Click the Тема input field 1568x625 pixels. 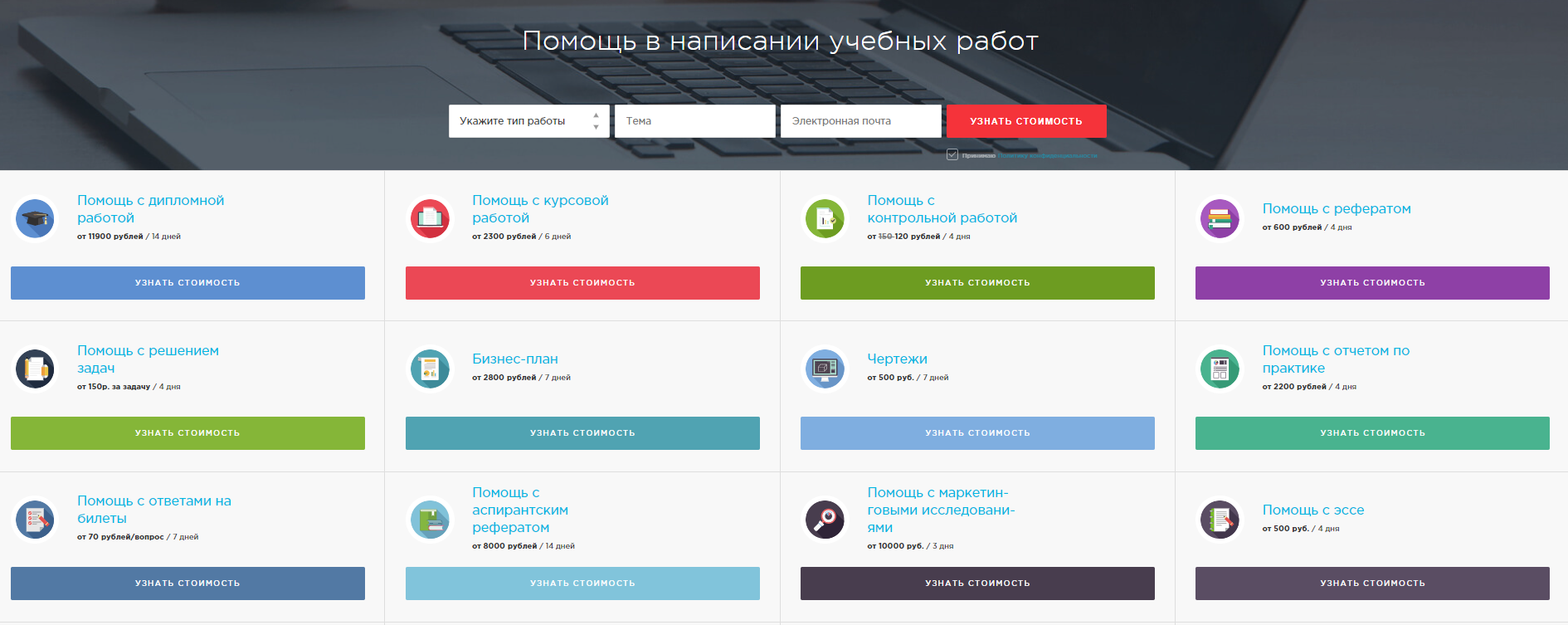[695, 121]
